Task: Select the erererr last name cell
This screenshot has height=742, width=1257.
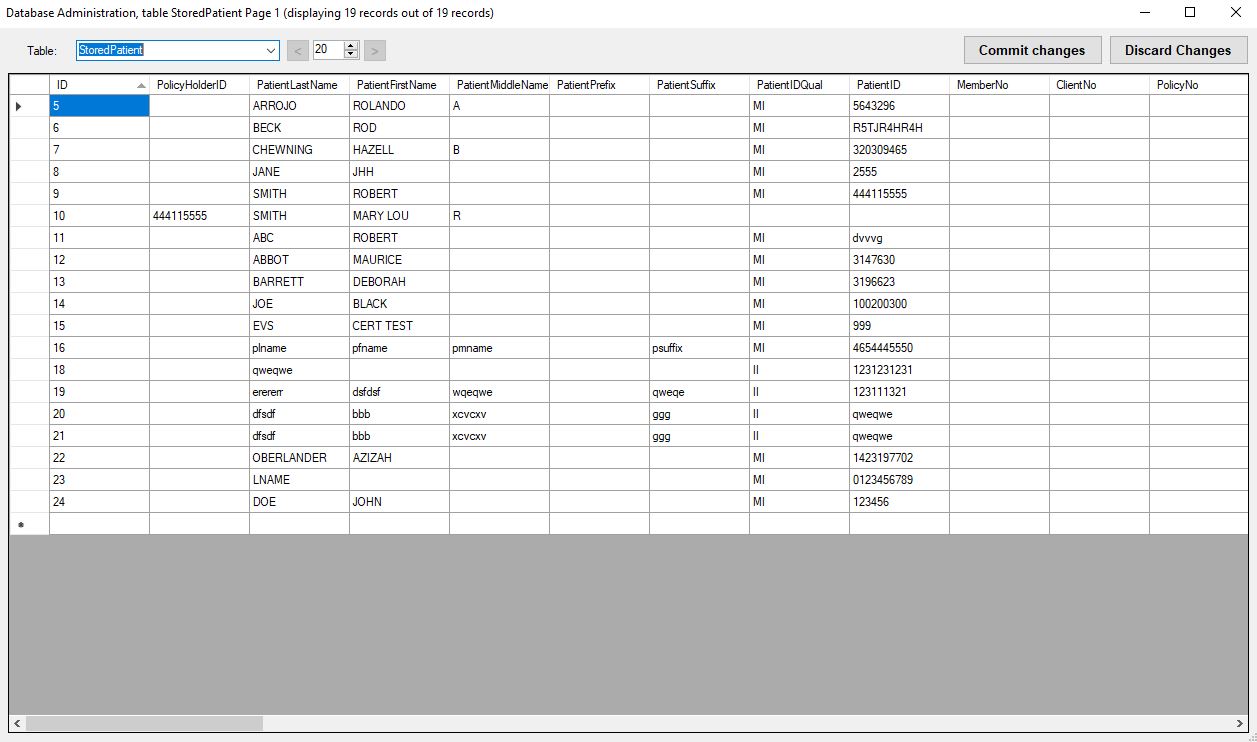Action: pos(299,392)
